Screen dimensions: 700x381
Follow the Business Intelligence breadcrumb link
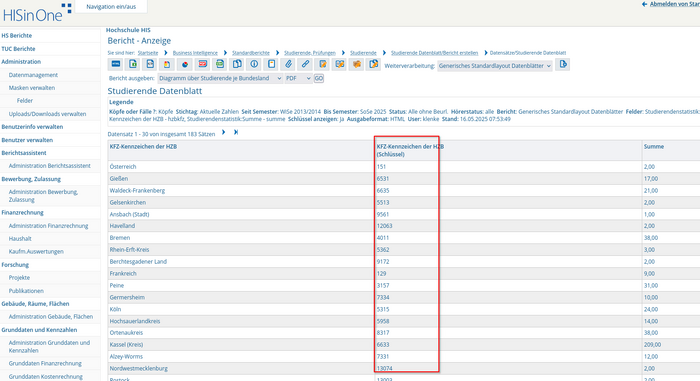[195, 53]
